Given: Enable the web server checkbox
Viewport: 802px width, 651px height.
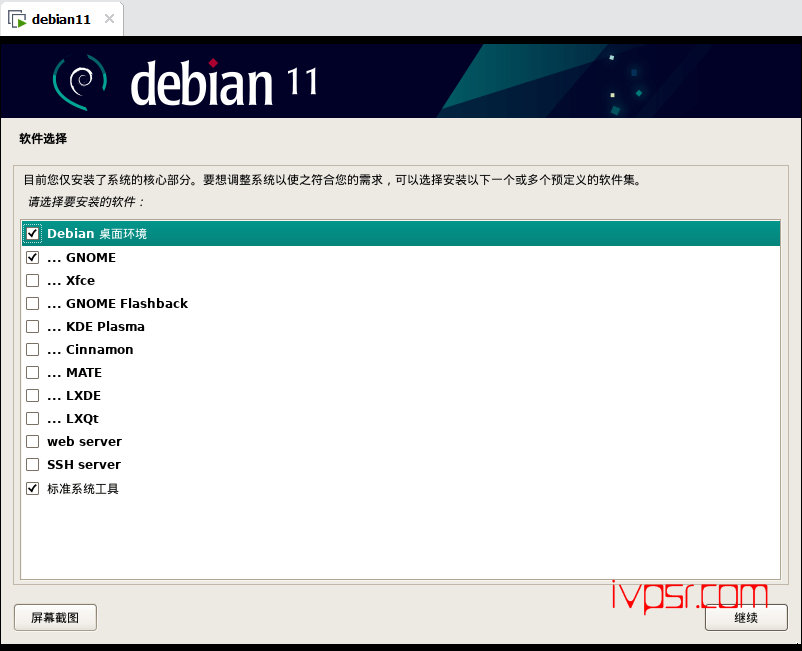Looking at the screenshot, I should pyautogui.click(x=32, y=441).
